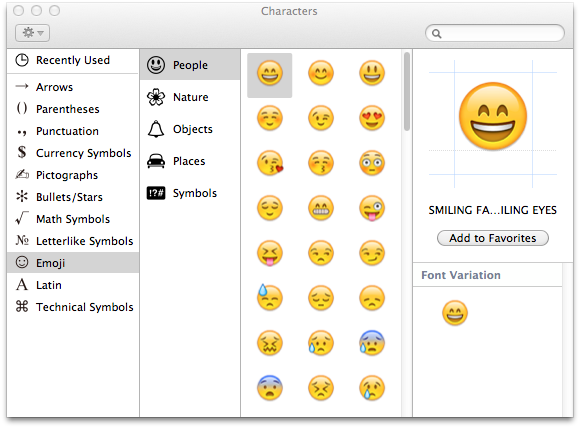Select the face with cold sweat drop emoji
Viewport: 580px width, 428px height.
270,298
